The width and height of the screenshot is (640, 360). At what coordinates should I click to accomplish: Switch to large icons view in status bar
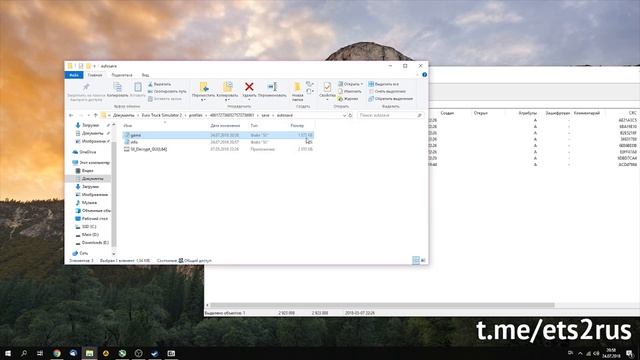[x=423, y=260]
